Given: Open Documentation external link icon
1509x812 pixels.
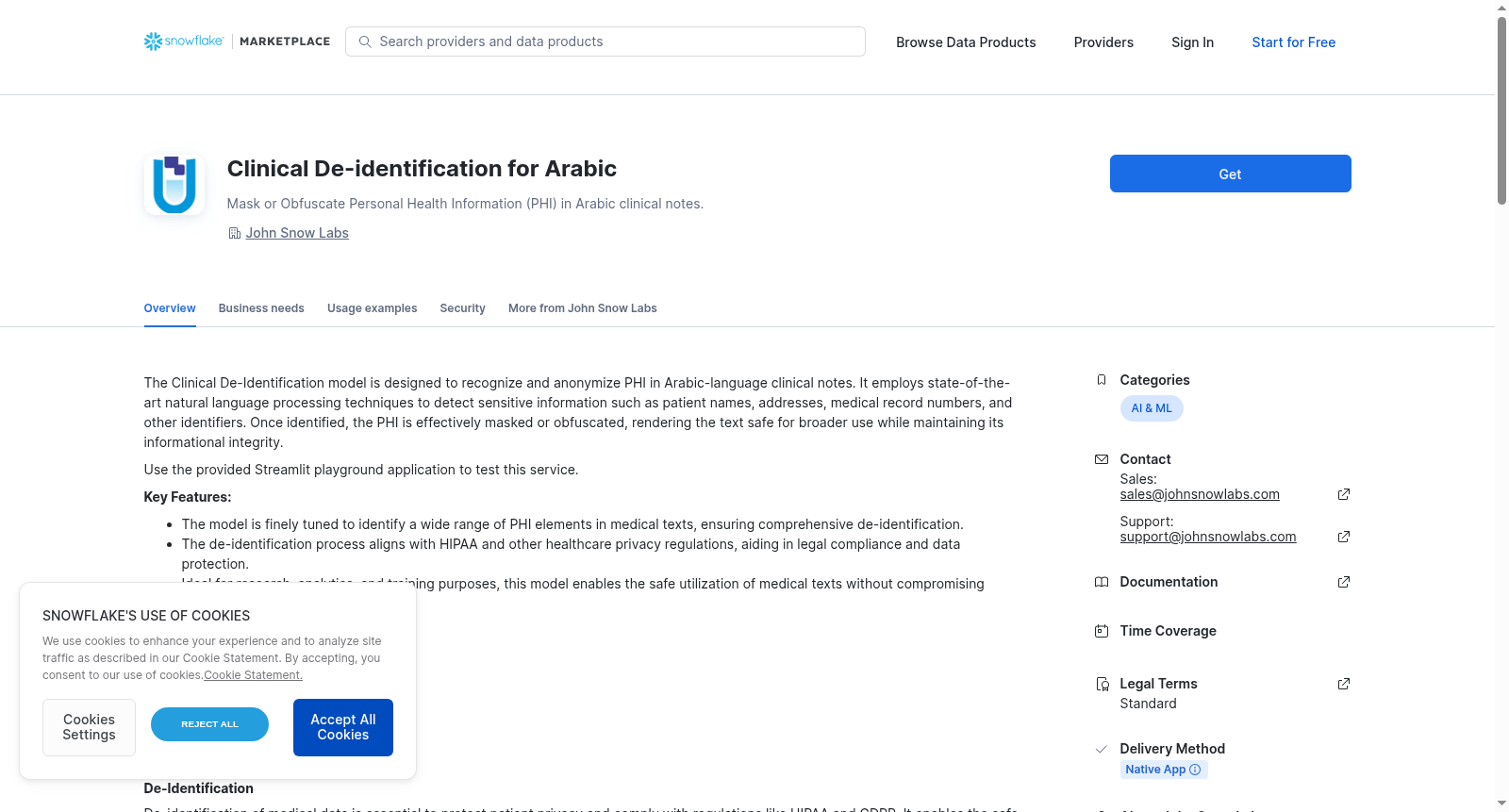Looking at the screenshot, I should [1344, 582].
